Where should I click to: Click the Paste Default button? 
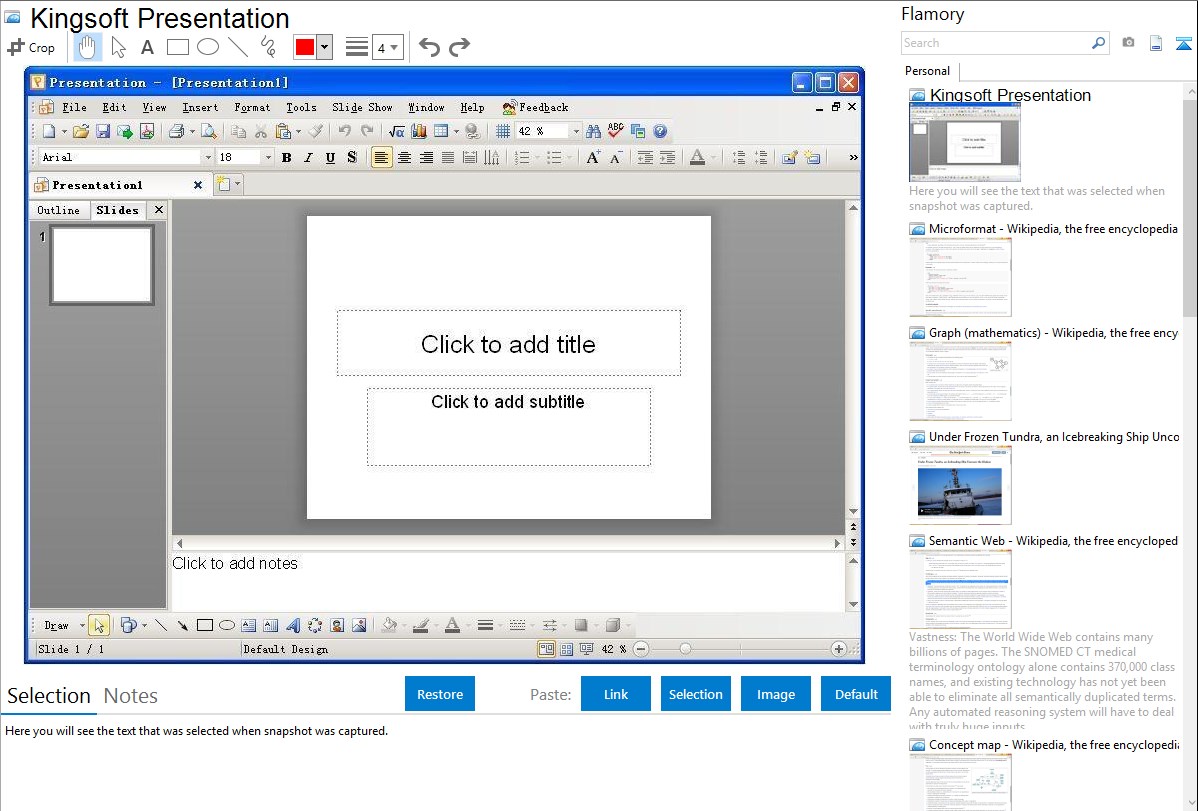click(856, 694)
